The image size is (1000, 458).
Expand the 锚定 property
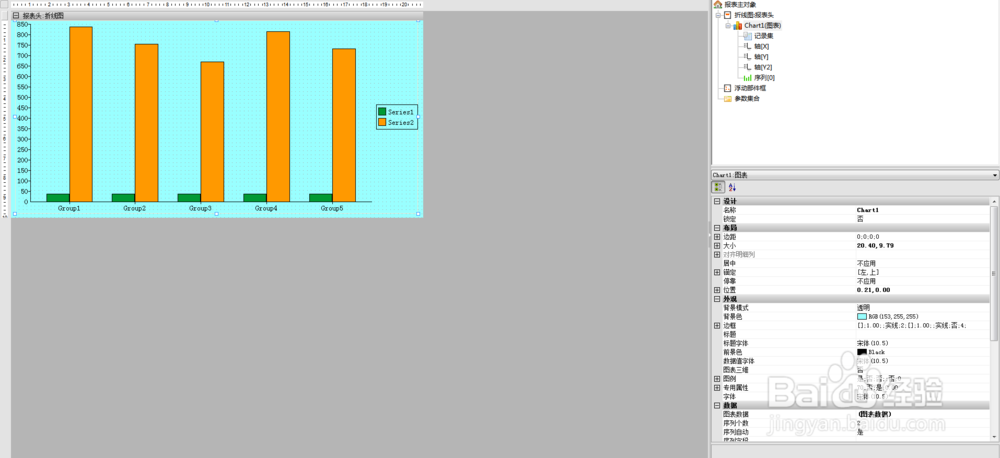click(x=717, y=272)
